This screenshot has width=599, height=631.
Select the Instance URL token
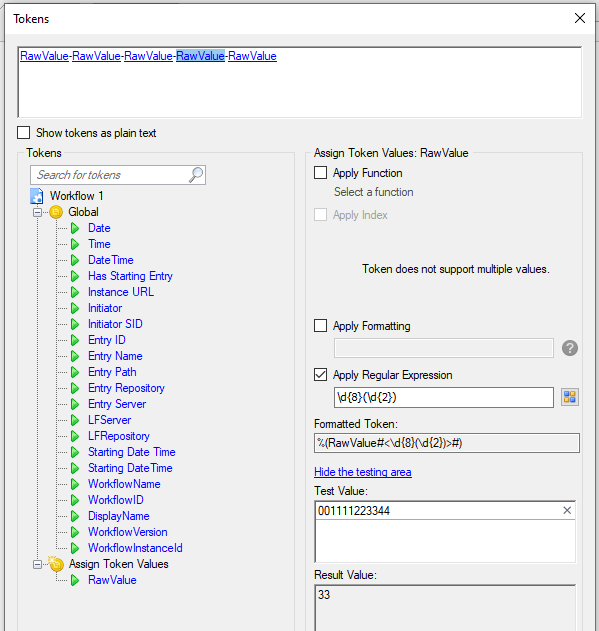click(x=121, y=292)
